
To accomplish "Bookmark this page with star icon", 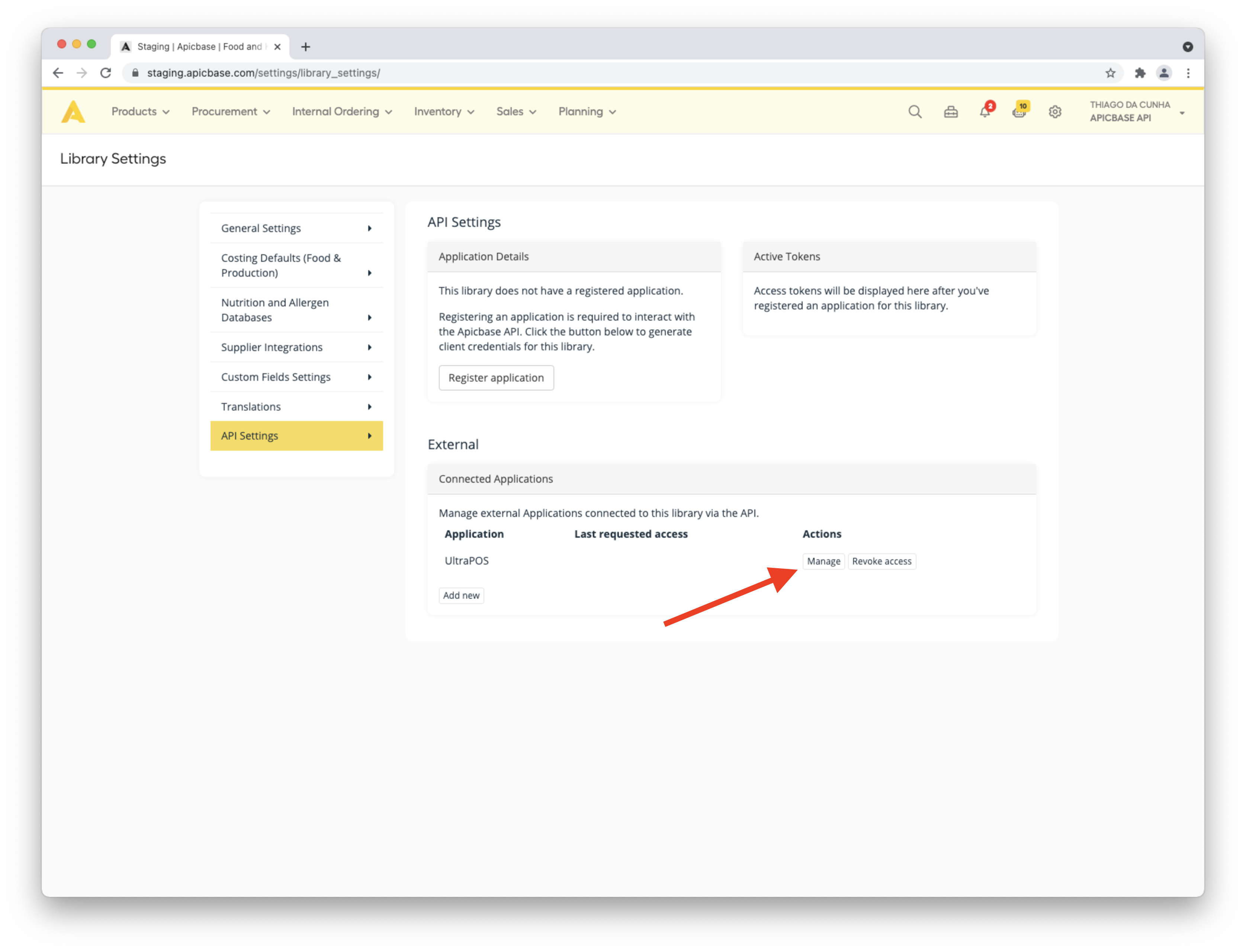I will tap(1110, 73).
